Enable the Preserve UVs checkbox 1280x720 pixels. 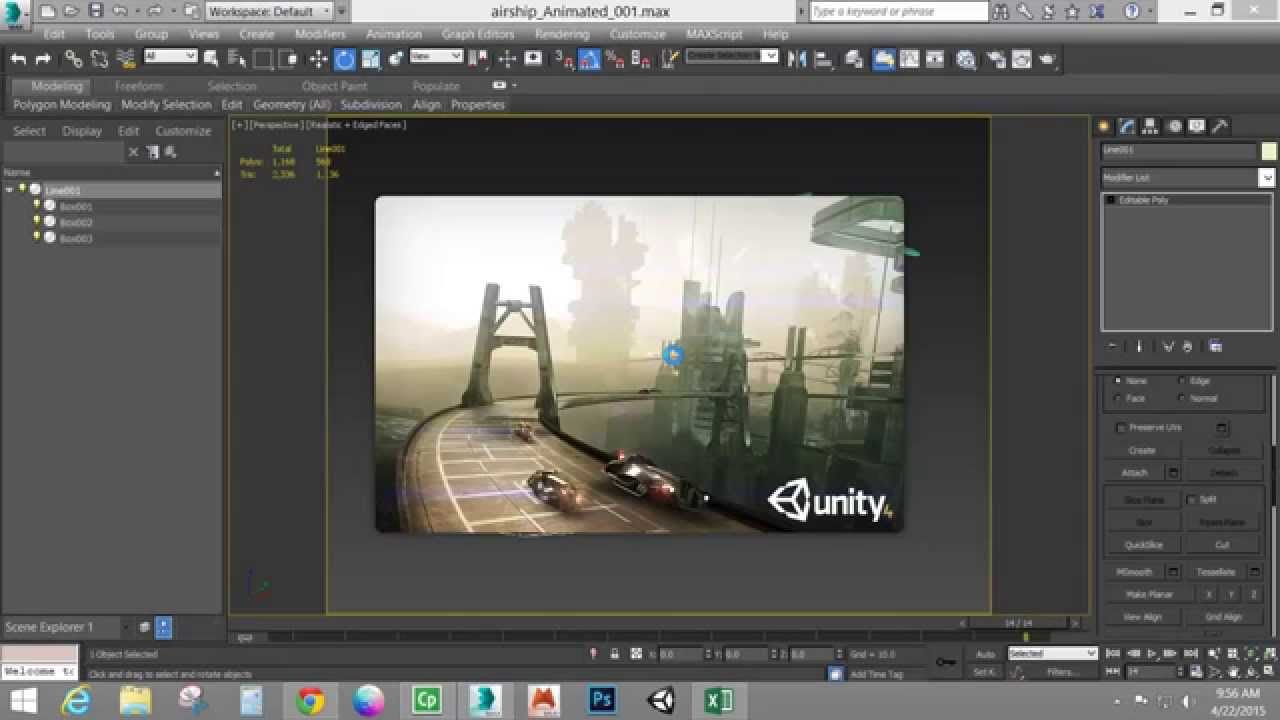coord(1120,427)
